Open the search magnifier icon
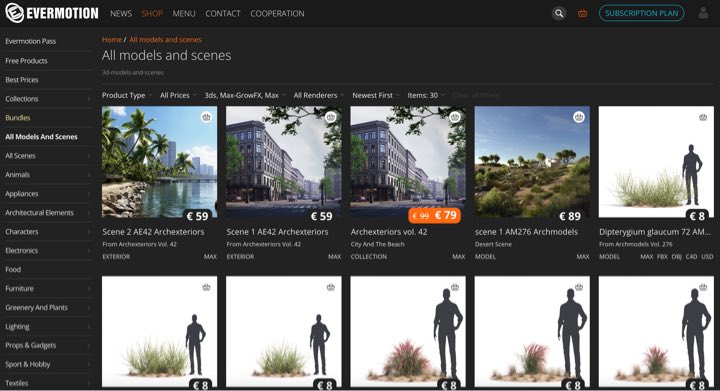Viewport: 720px width, 391px height. [559, 13]
